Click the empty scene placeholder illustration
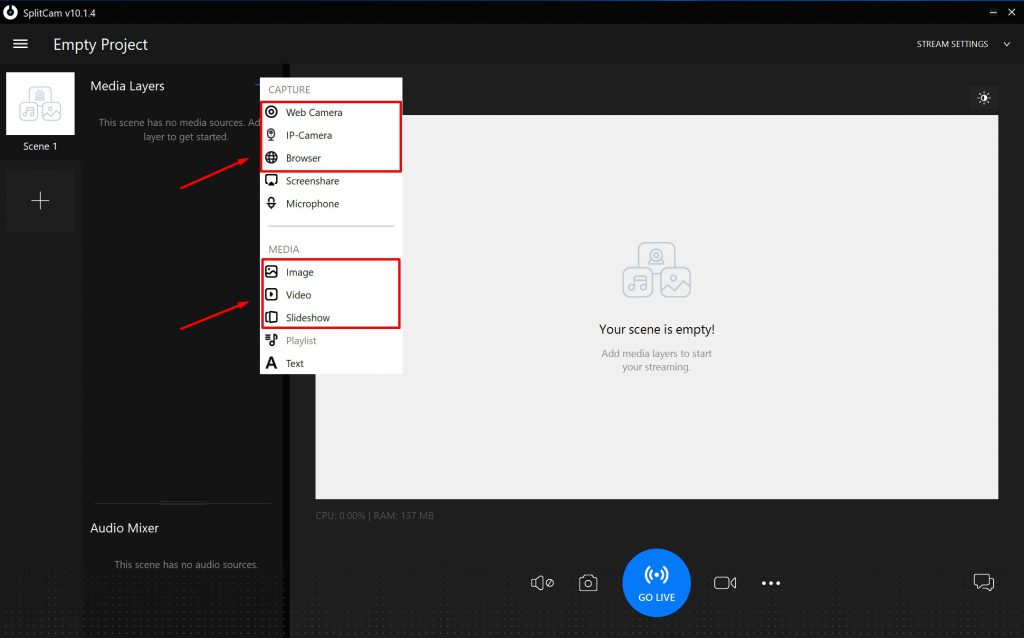1024x638 pixels. (656, 270)
